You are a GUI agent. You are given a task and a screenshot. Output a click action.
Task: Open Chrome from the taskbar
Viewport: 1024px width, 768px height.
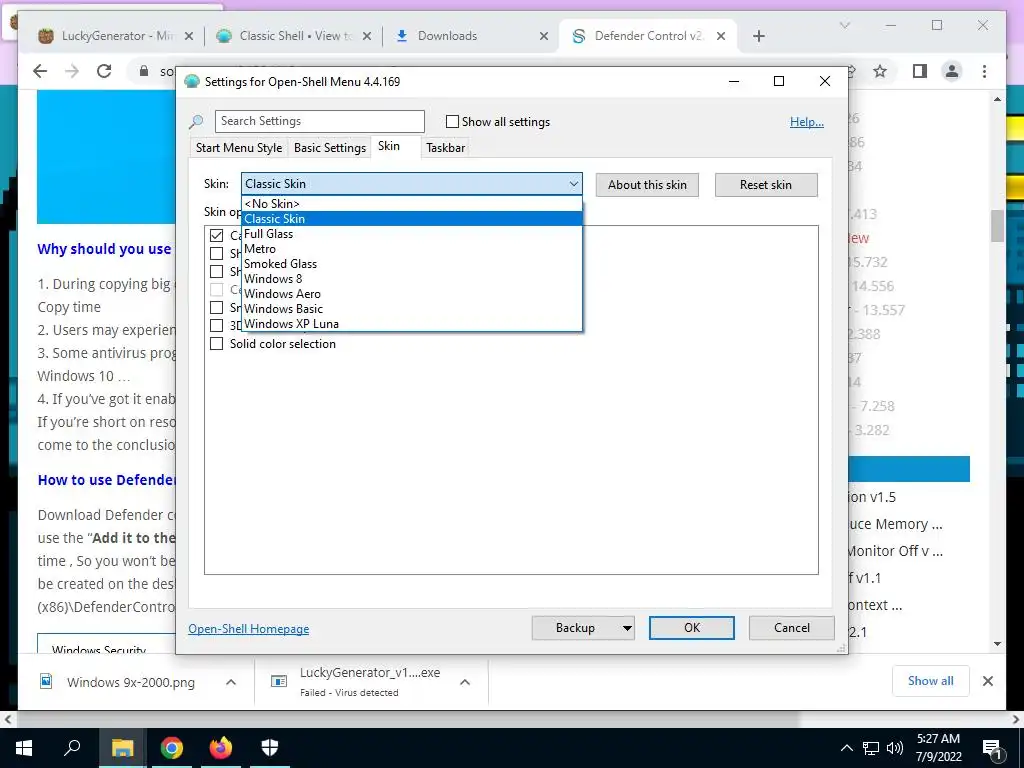(172, 748)
